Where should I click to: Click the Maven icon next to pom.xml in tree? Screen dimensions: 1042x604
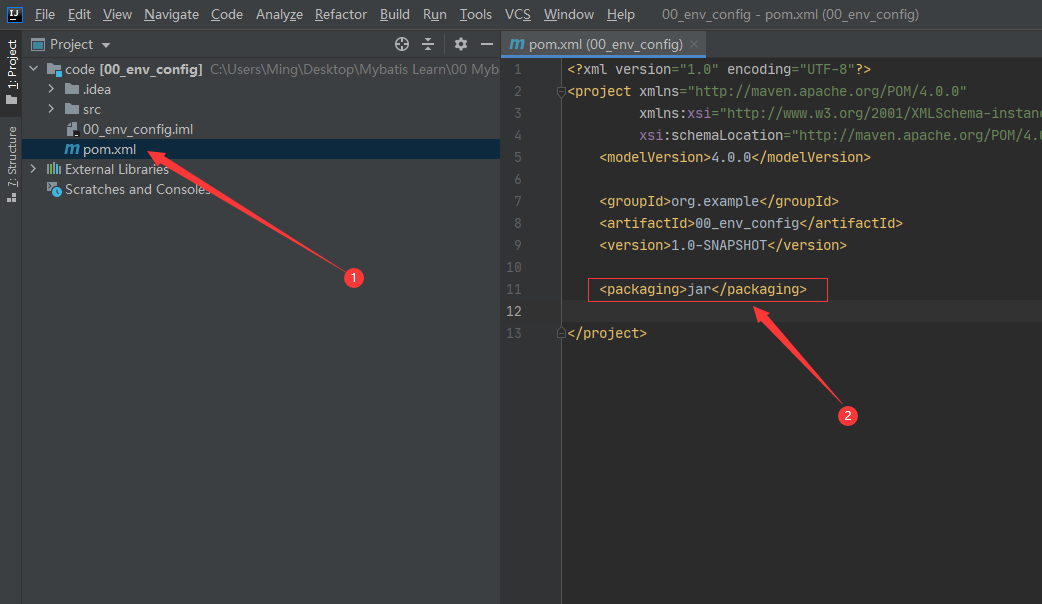click(72, 149)
